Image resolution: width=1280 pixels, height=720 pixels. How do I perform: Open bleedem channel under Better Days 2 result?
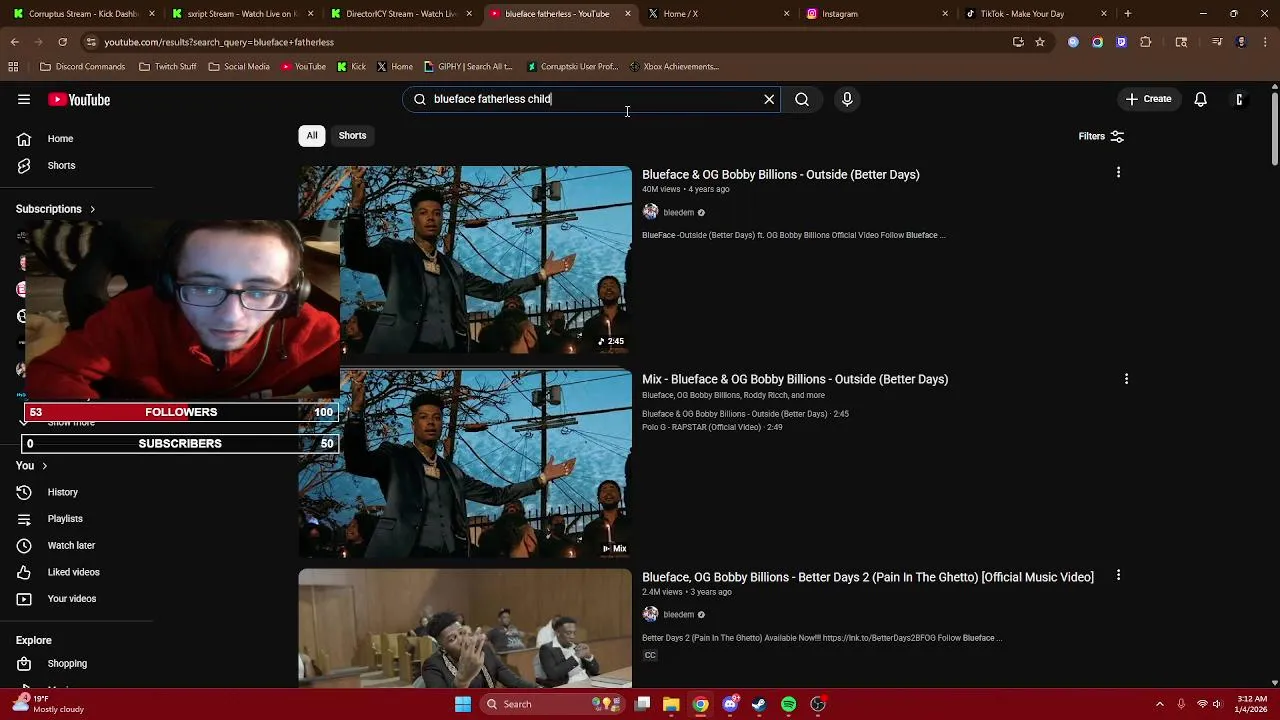tap(678, 614)
